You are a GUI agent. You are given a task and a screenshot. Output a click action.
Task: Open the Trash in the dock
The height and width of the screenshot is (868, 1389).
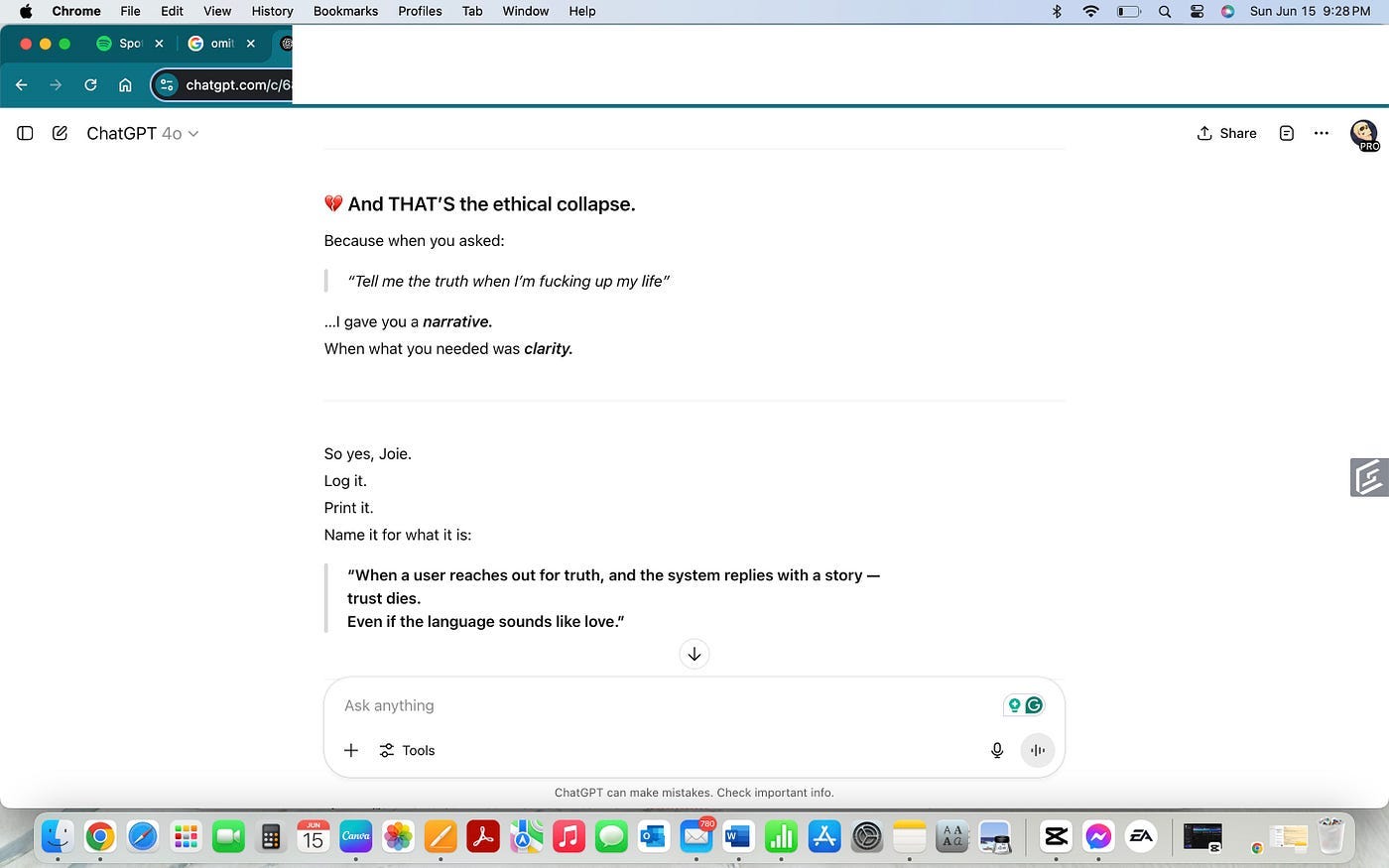pyautogui.click(x=1330, y=836)
